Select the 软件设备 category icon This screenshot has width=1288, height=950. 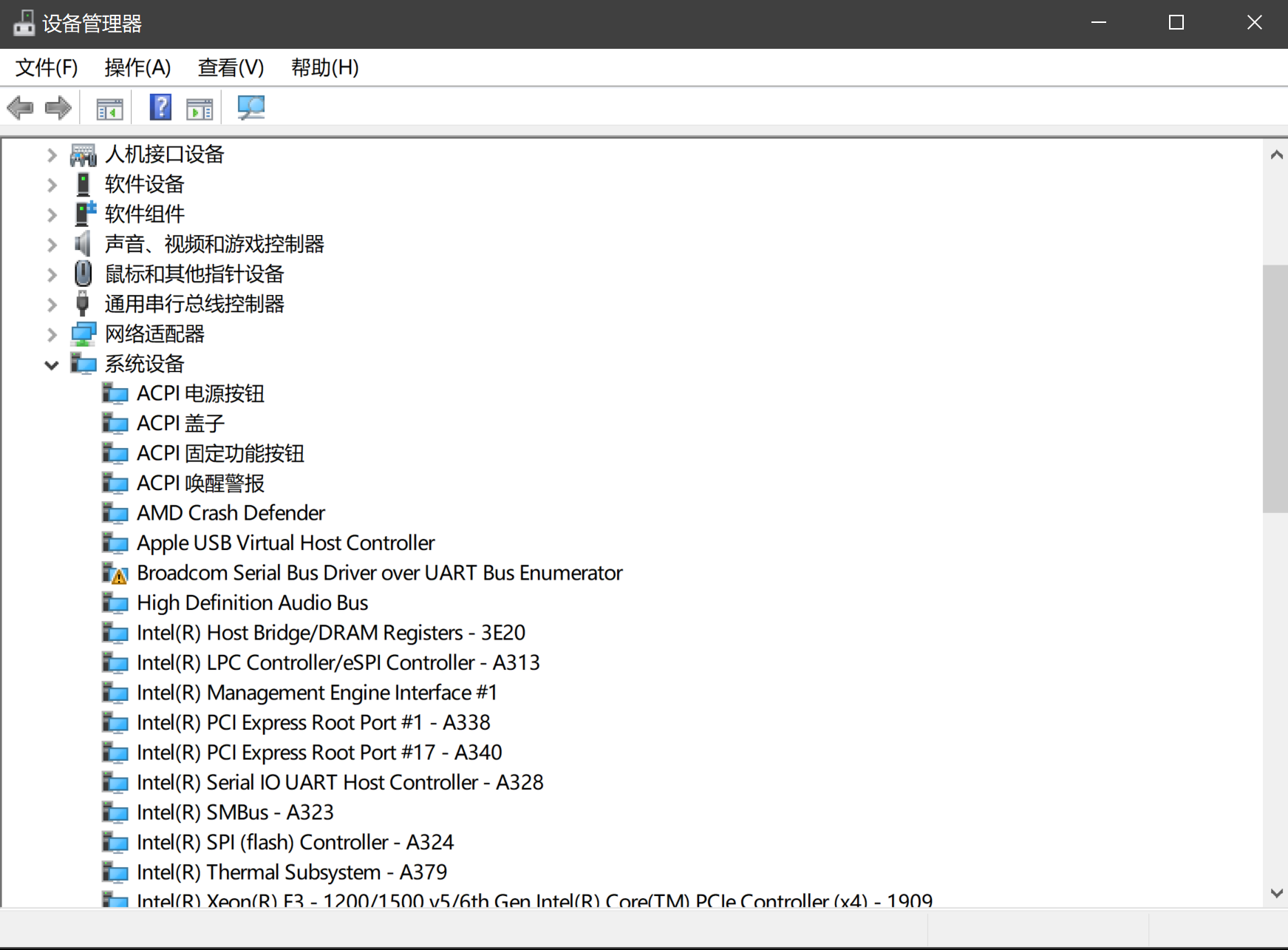(x=84, y=184)
